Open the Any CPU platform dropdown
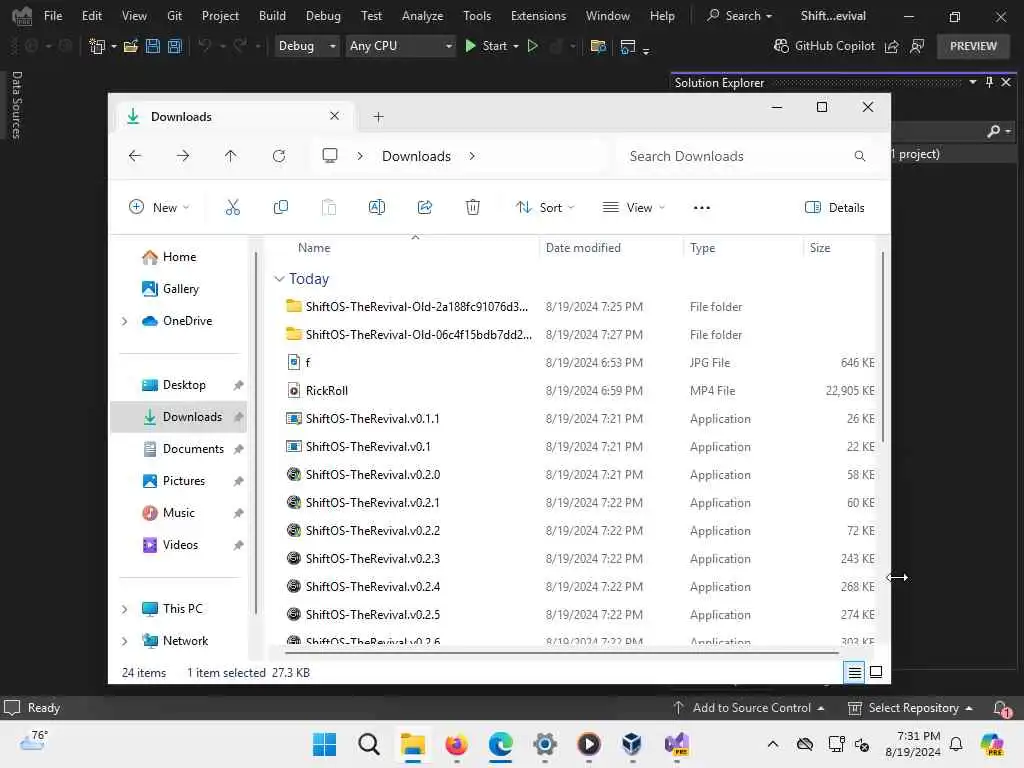1024x768 pixels. (x=400, y=46)
